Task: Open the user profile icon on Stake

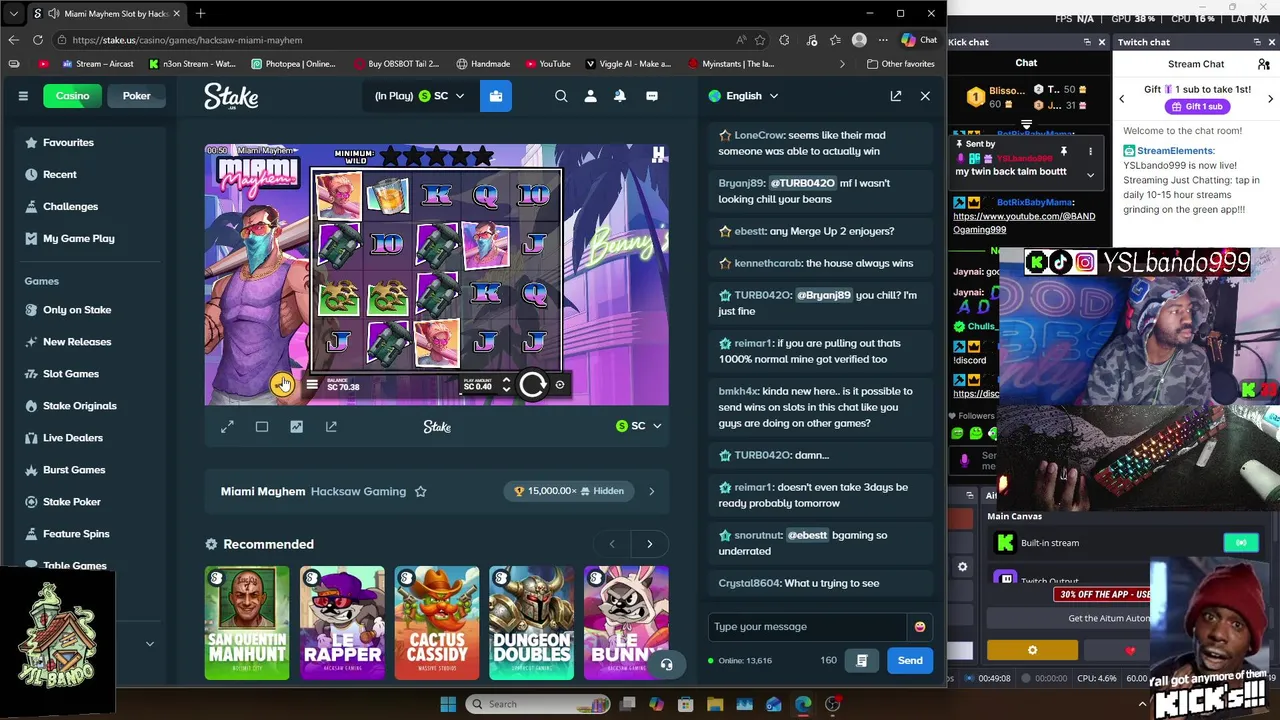Action: click(590, 96)
